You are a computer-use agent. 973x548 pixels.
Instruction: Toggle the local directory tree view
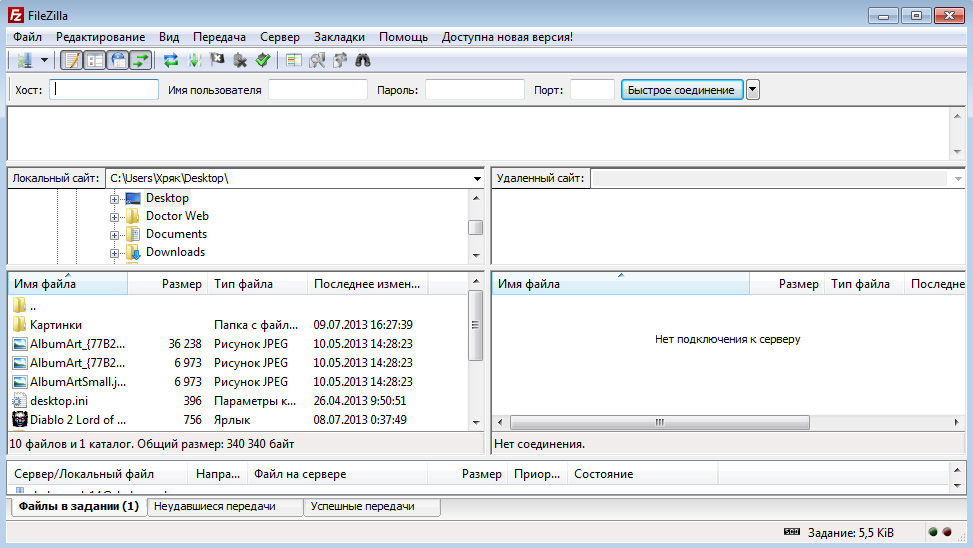click(x=95, y=61)
